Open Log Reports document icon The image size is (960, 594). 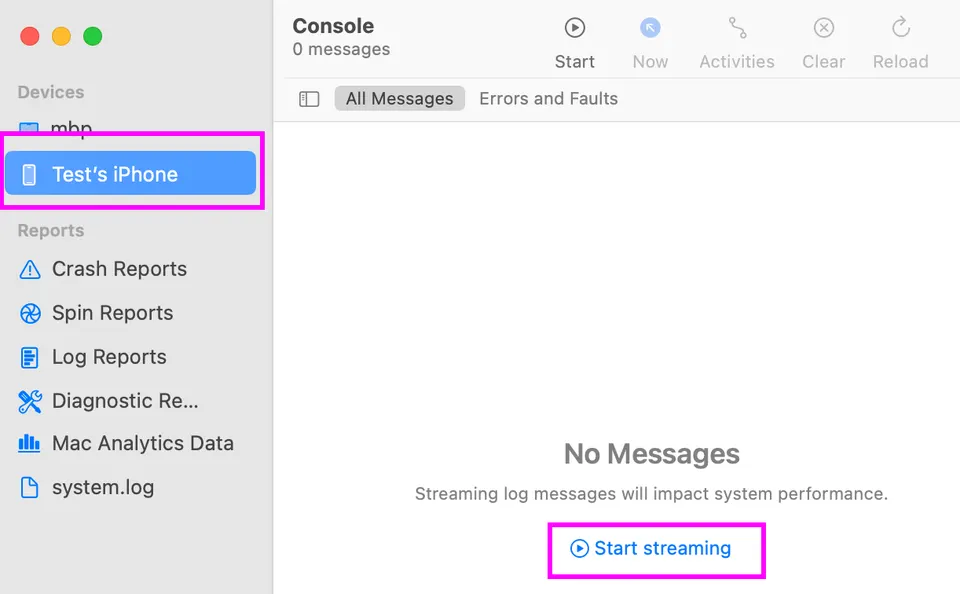[x=29, y=357]
